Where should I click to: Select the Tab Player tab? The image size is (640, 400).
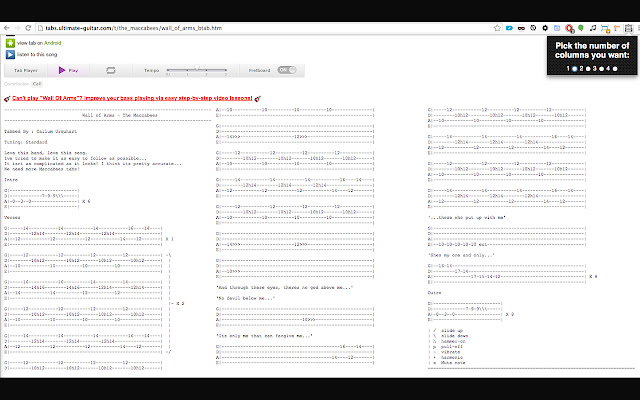pyautogui.click(x=26, y=70)
